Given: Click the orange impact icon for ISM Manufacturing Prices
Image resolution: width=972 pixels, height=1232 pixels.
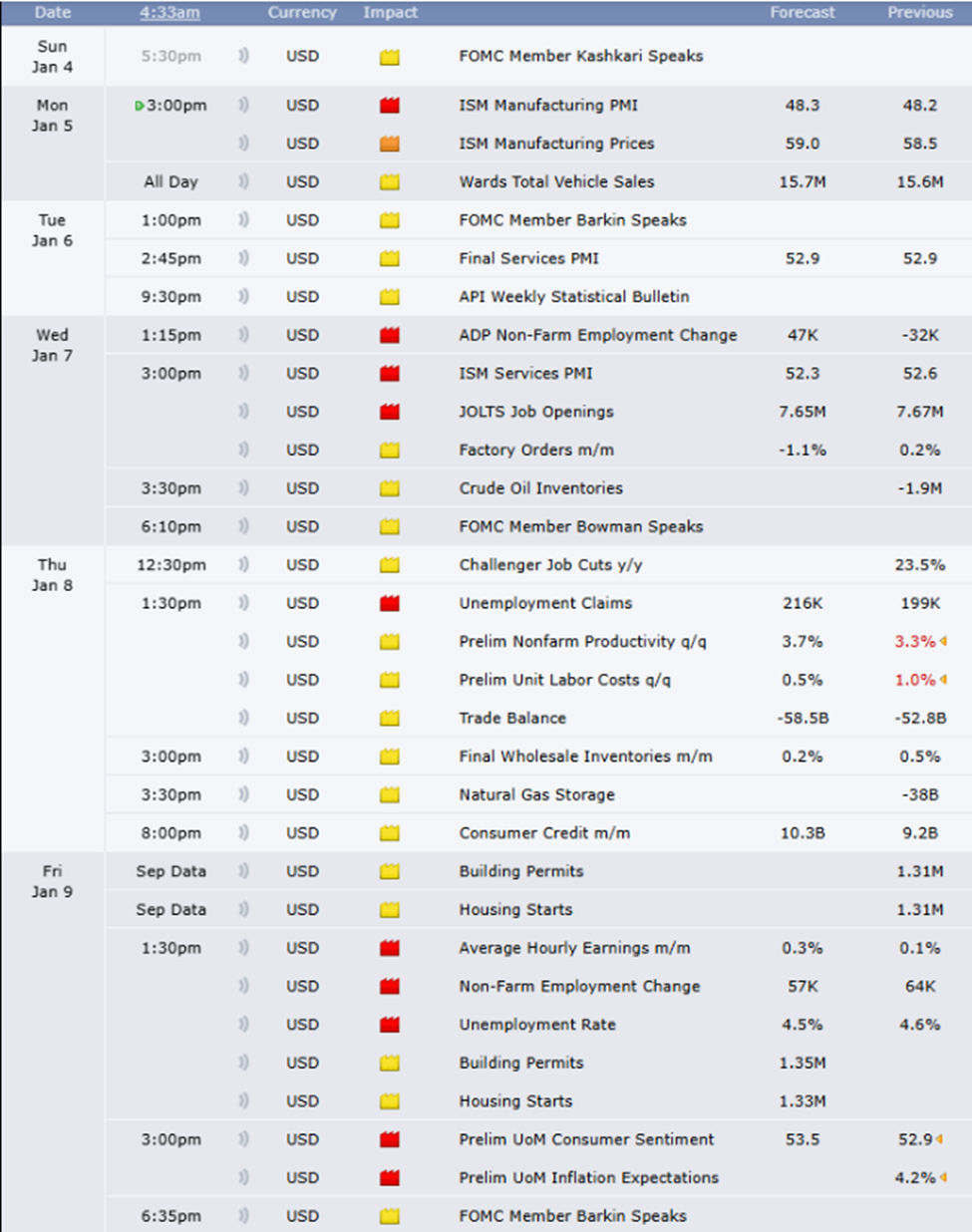Looking at the screenshot, I should click(389, 144).
